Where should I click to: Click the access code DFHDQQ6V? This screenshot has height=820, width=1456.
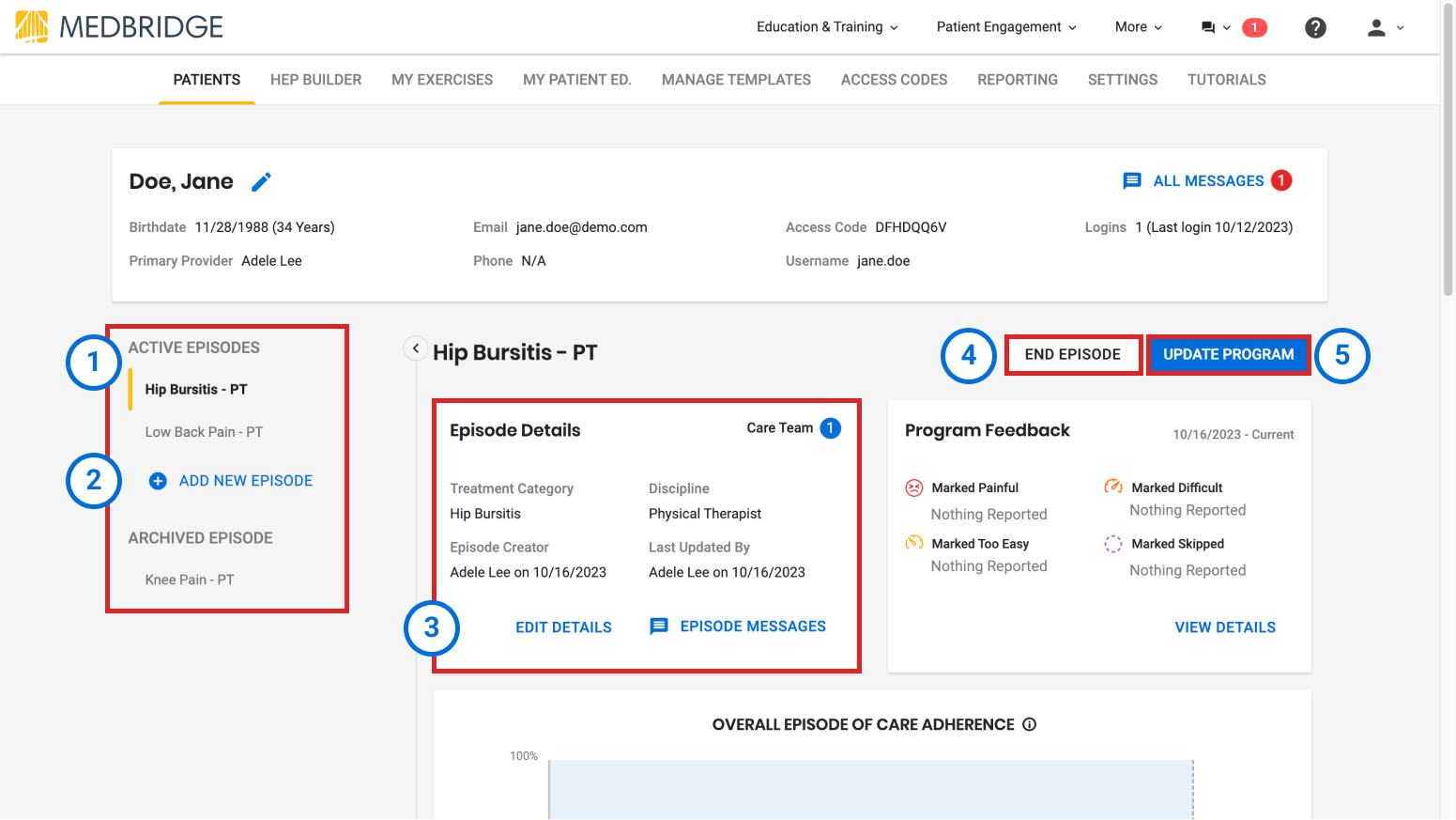point(911,227)
